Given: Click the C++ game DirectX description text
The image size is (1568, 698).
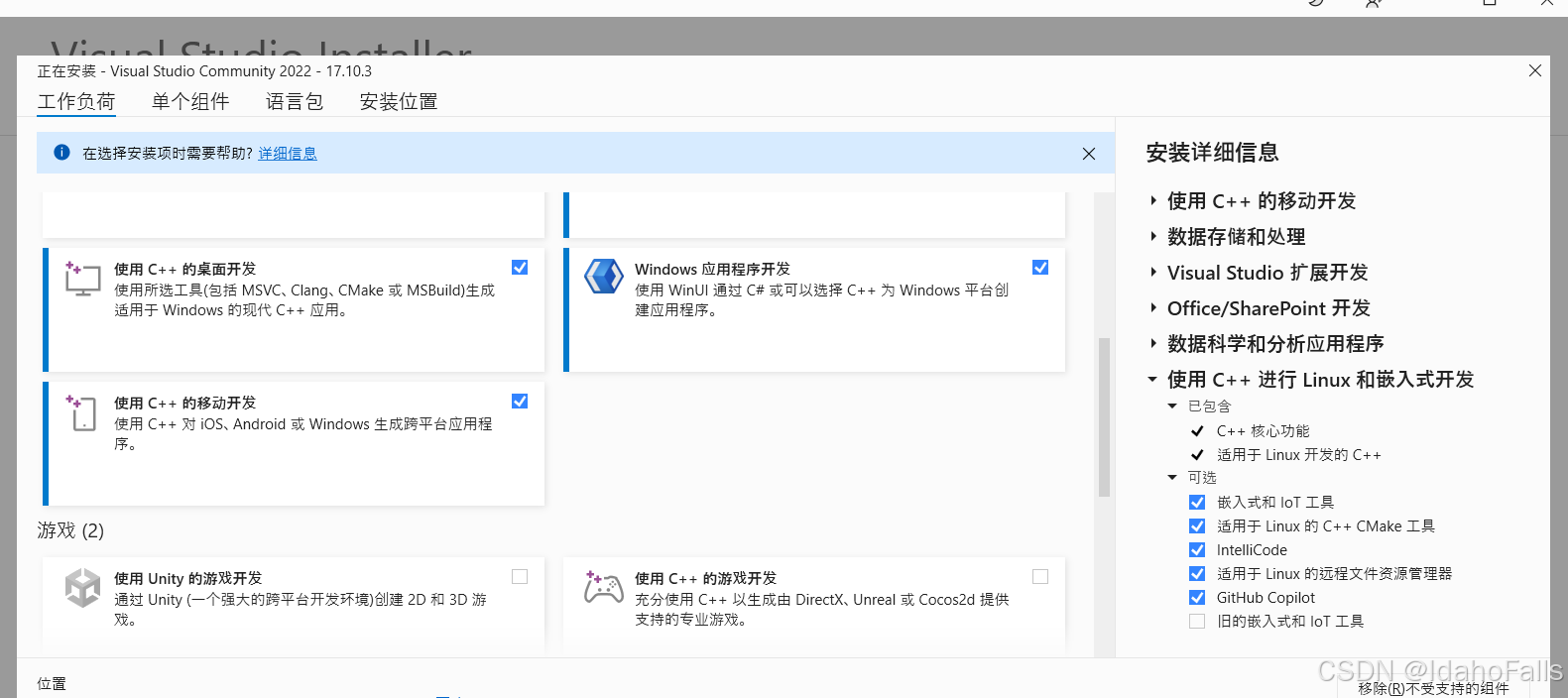Looking at the screenshot, I should click(x=822, y=610).
